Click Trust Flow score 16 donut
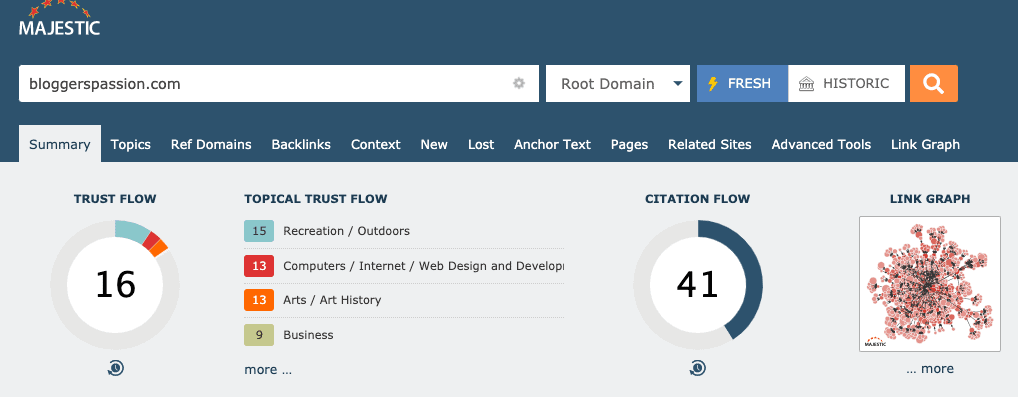 (x=115, y=284)
